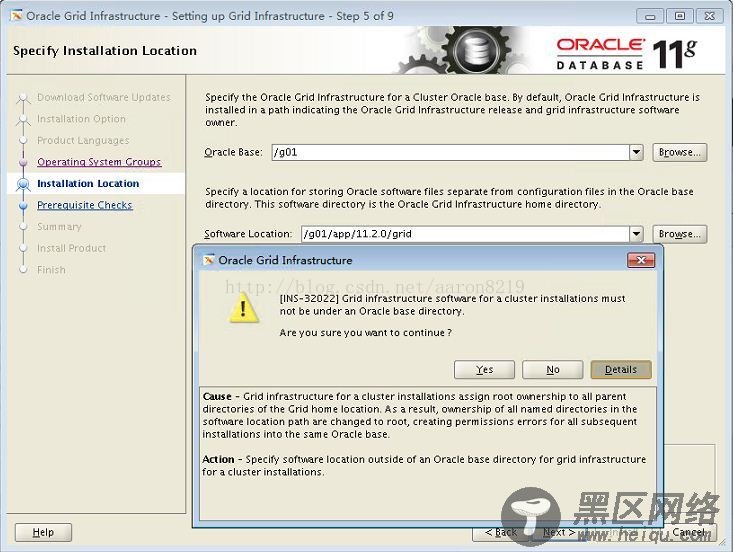Open Help for the installer
Viewport: 733px width, 552px height.
(43, 532)
